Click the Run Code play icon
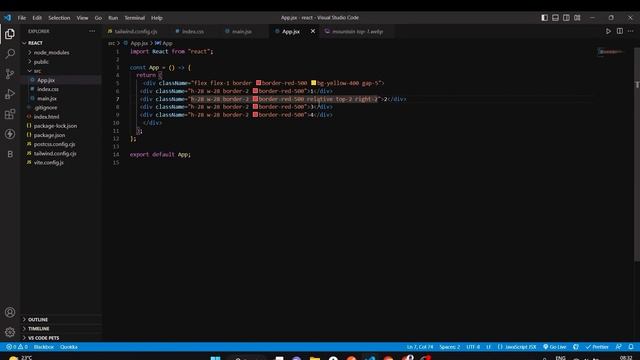This screenshot has height=360, width=640. (x=608, y=31)
